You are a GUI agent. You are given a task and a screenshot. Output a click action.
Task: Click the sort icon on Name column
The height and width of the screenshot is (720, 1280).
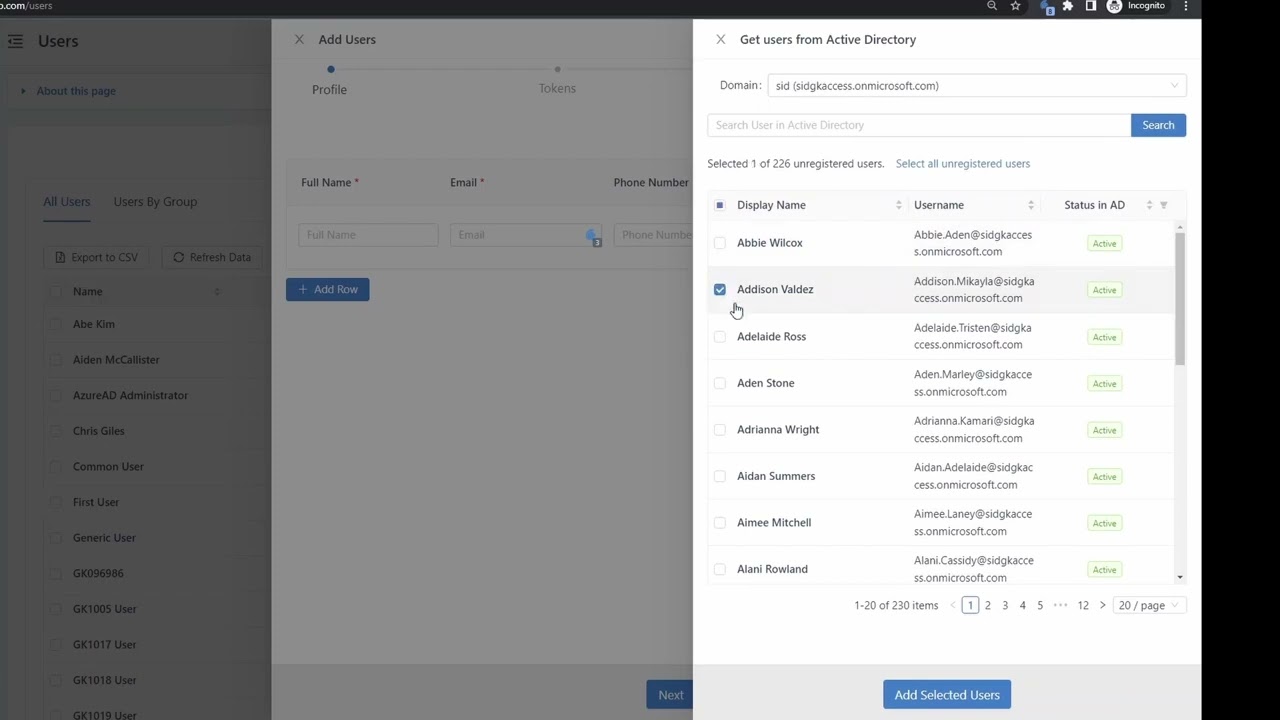coord(217,292)
